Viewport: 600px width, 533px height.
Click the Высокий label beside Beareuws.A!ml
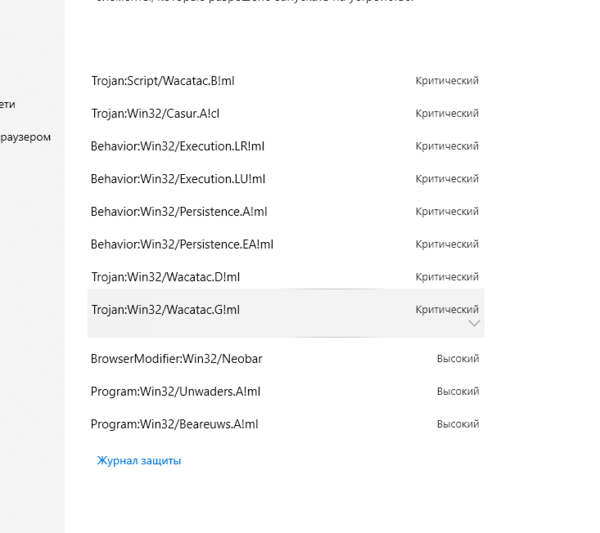click(x=457, y=424)
